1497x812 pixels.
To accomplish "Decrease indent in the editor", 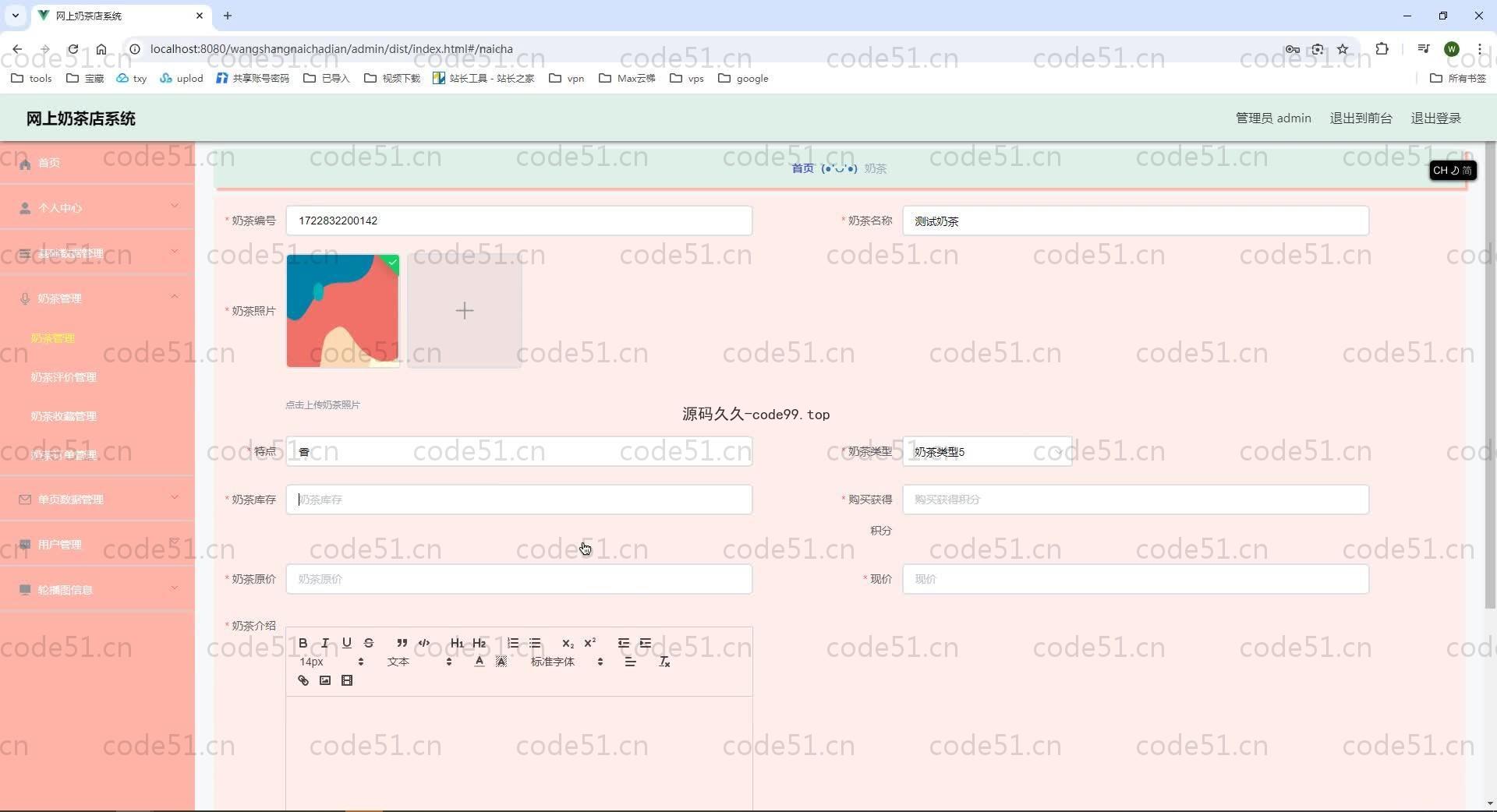I will pyautogui.click(x=624, y=643).
